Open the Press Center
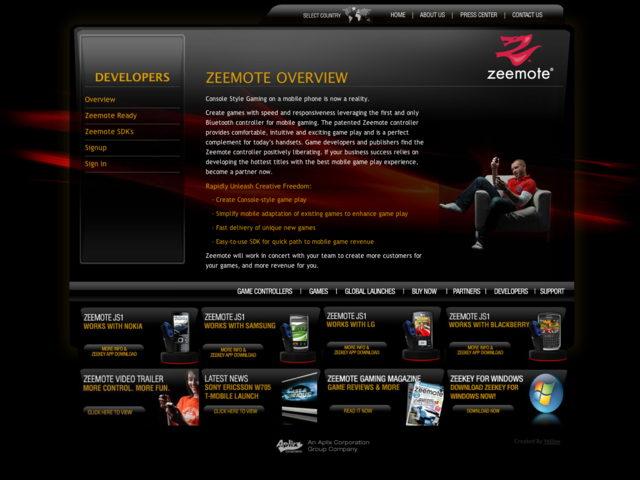Screen dimensions: 640x480 pyautogui.click(x=478, y=15)
